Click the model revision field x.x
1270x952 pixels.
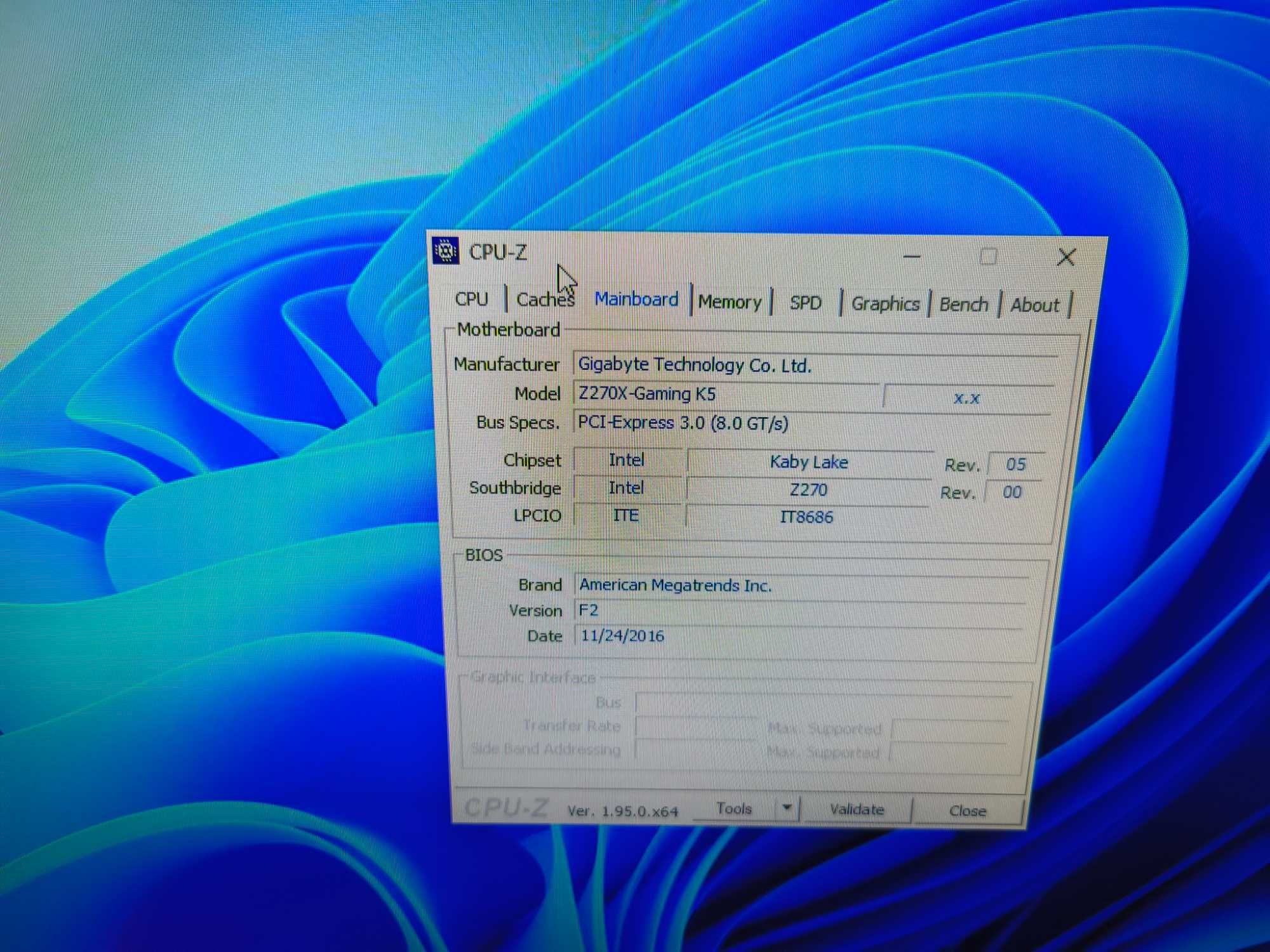point(968,398)
